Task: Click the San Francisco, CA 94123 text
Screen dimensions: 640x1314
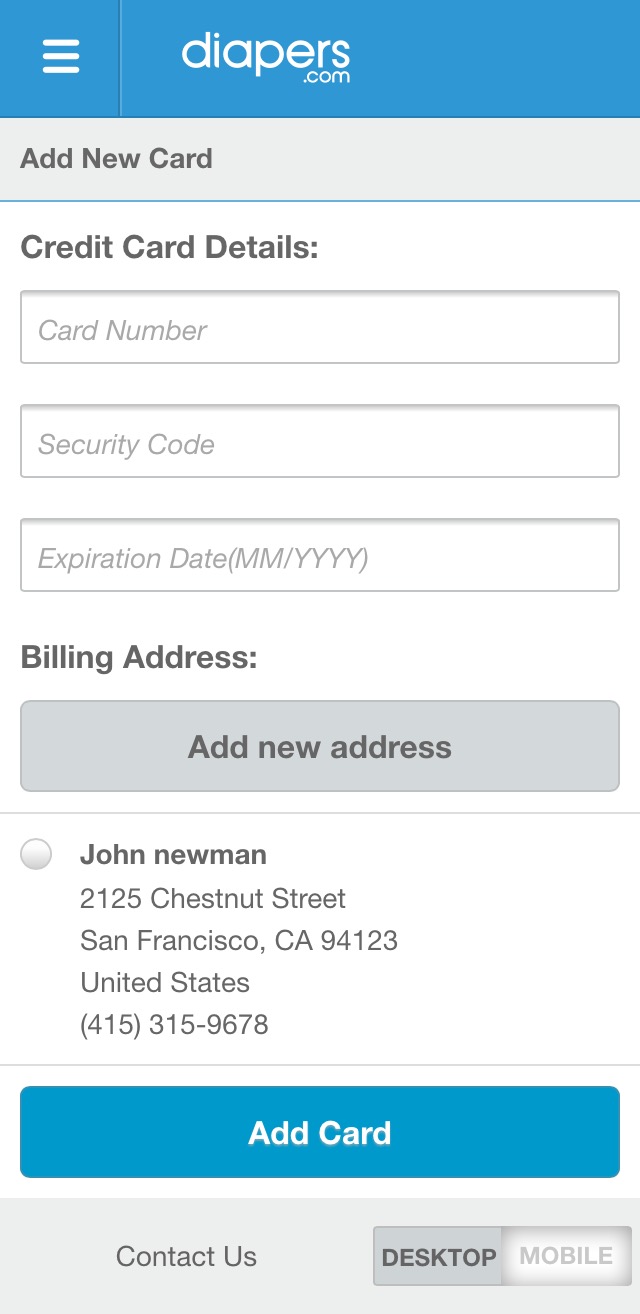Action: point(238,940)
